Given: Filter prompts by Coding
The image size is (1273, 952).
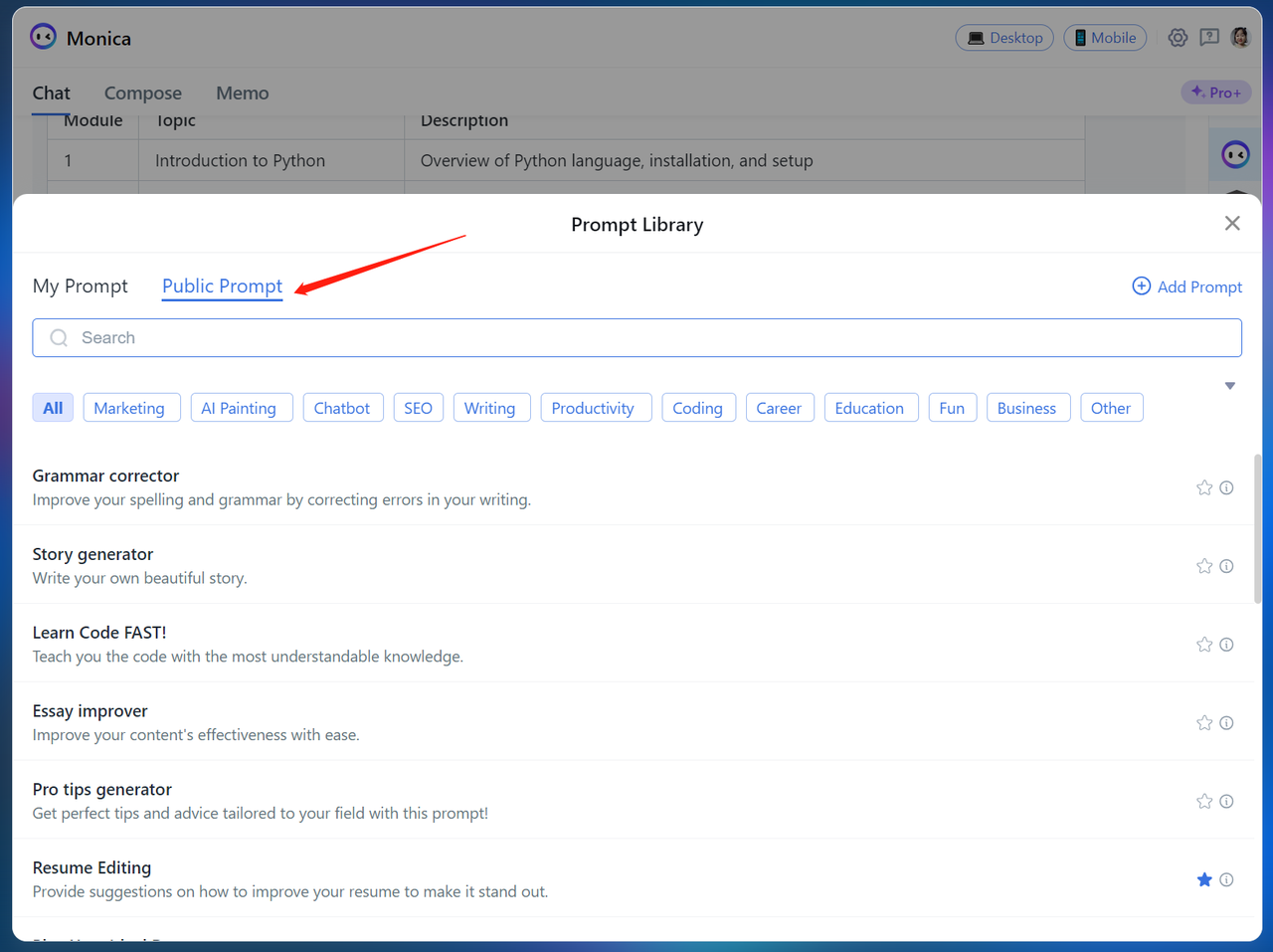Looking at the screenshot, I should (697, 408).
